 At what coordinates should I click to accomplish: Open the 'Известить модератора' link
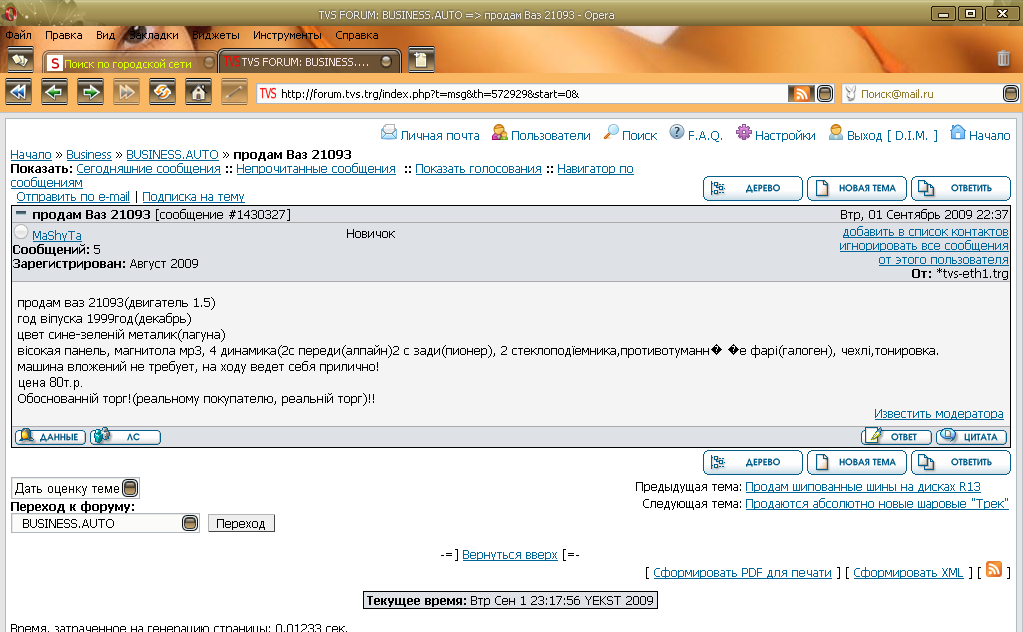938,414
